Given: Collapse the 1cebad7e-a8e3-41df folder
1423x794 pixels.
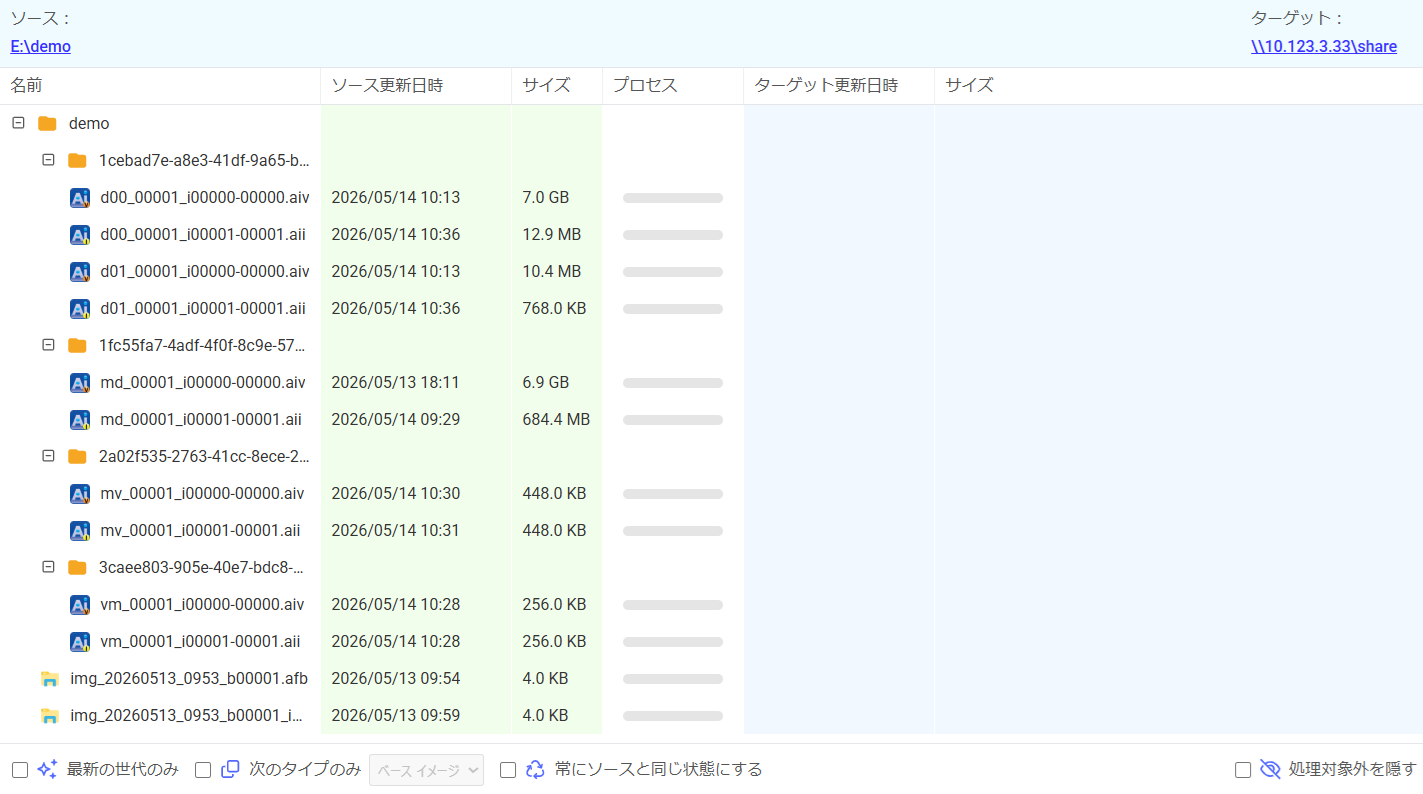Looking at the screenshot, I should click(x=48, y=160).
